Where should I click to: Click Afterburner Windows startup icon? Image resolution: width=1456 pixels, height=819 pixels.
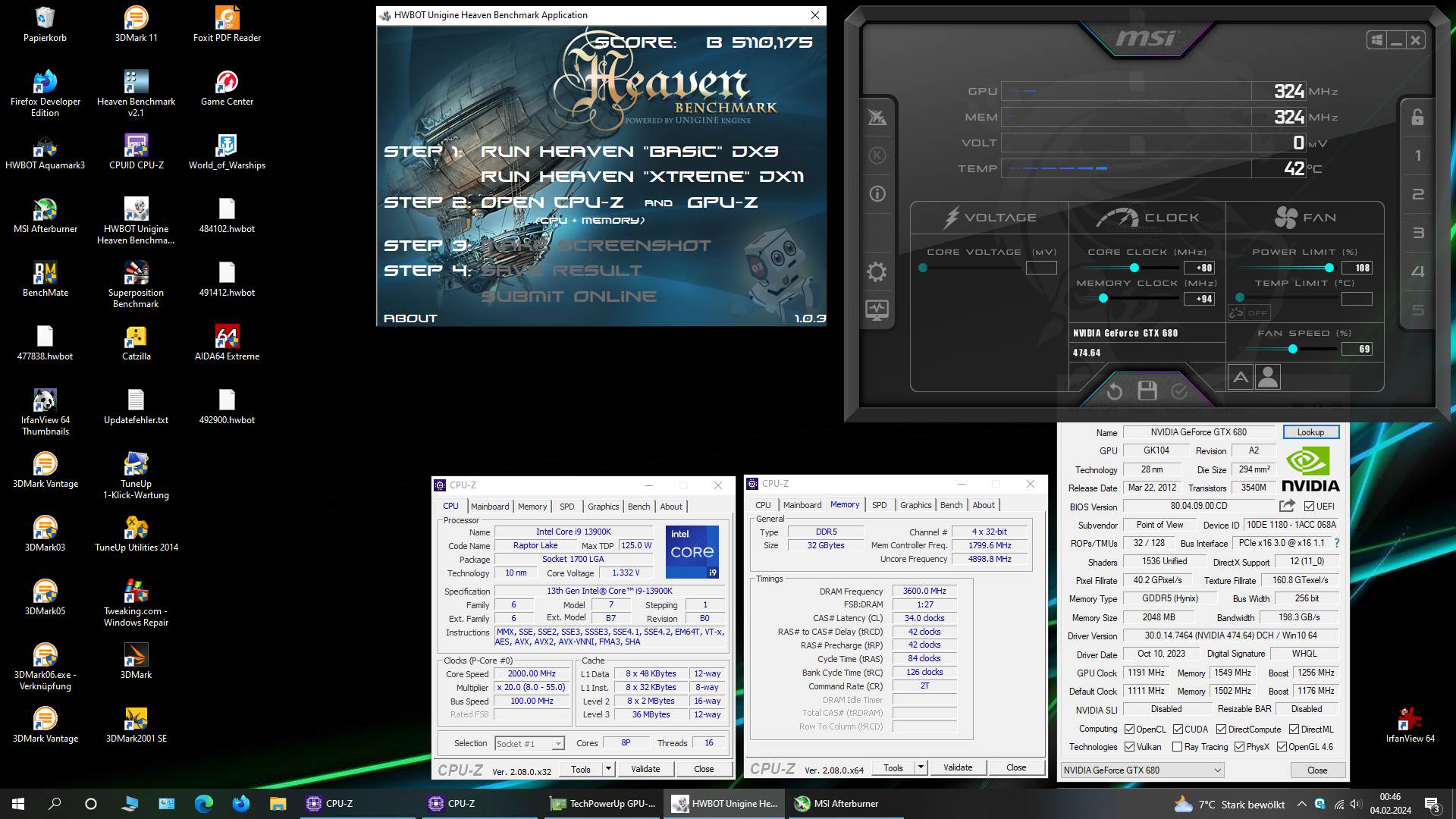click(1376, 40)
